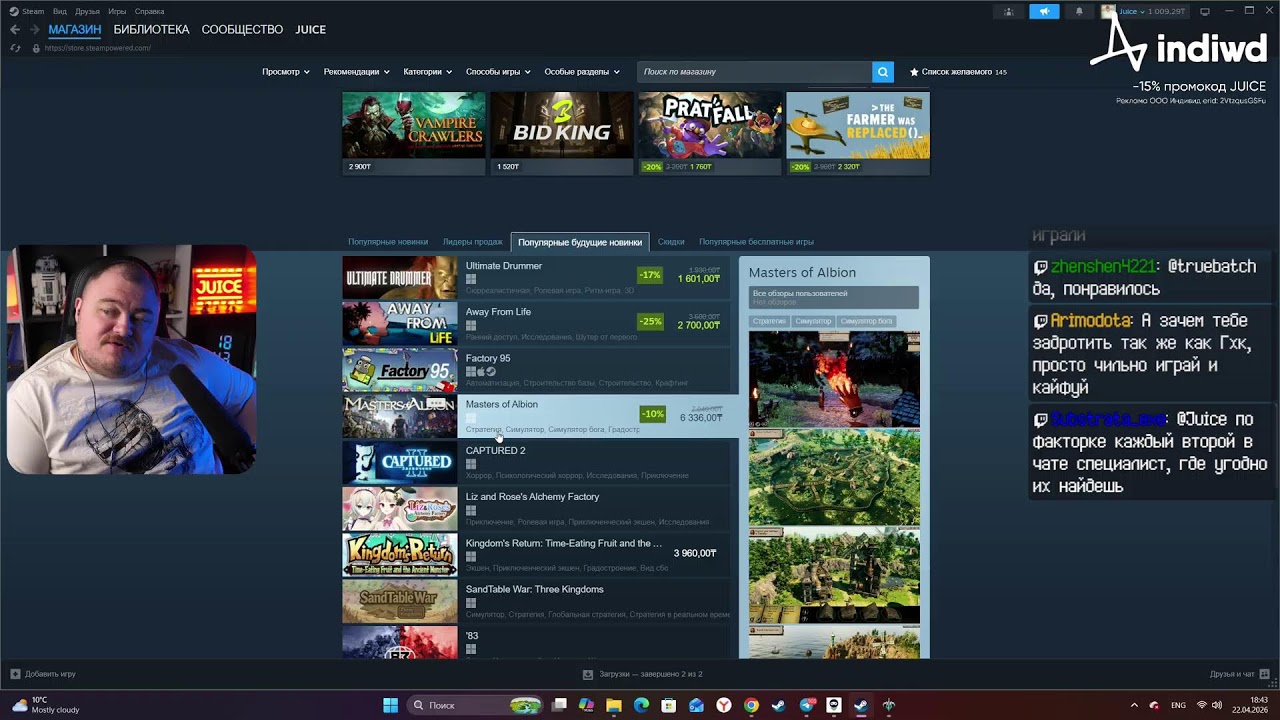Go back with the left arrow
This screenshot has height=720, width=1280.
point(14,30)
